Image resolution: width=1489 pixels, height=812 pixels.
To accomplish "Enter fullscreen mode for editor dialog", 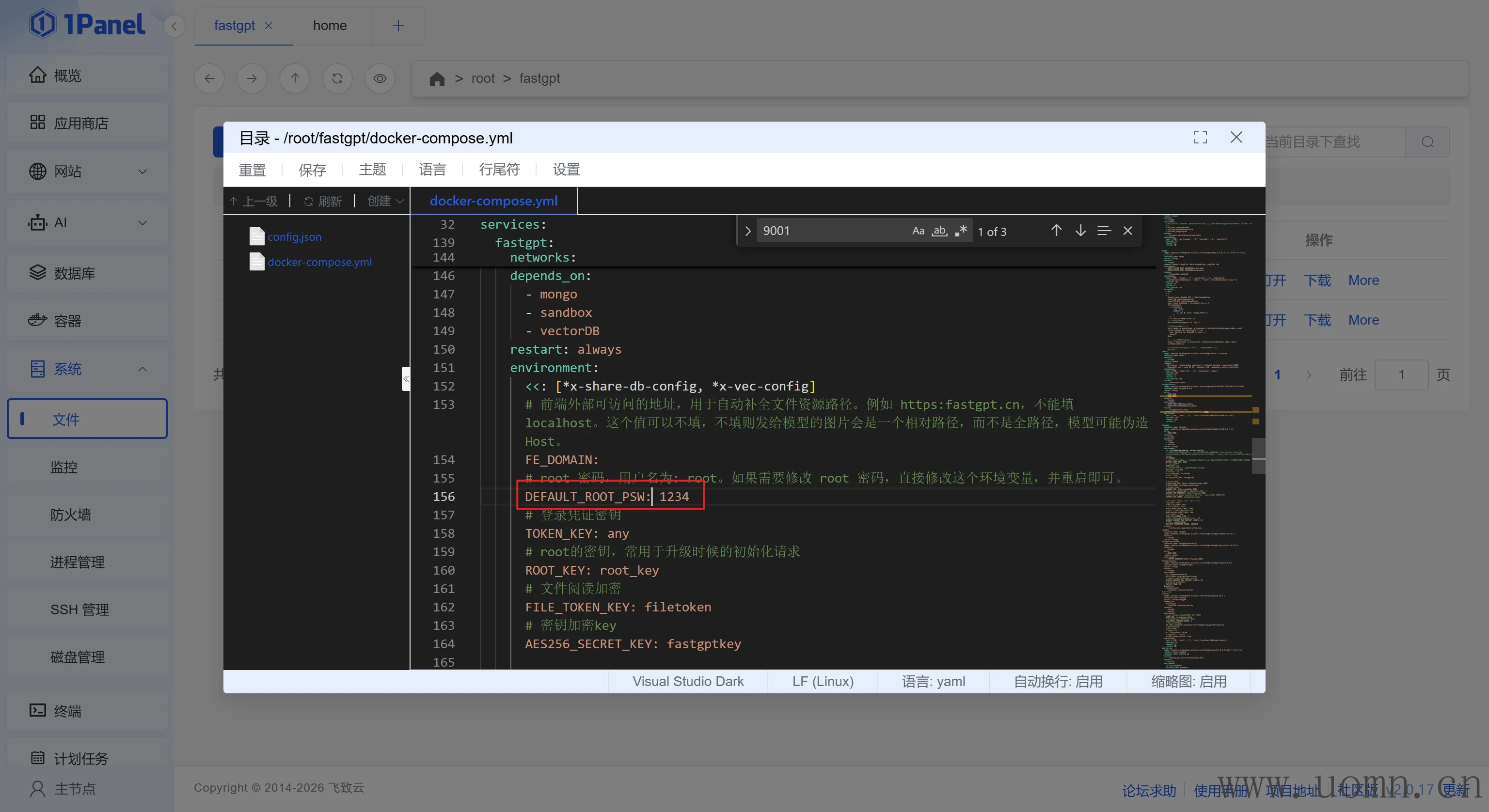I will click(1200, 138).
